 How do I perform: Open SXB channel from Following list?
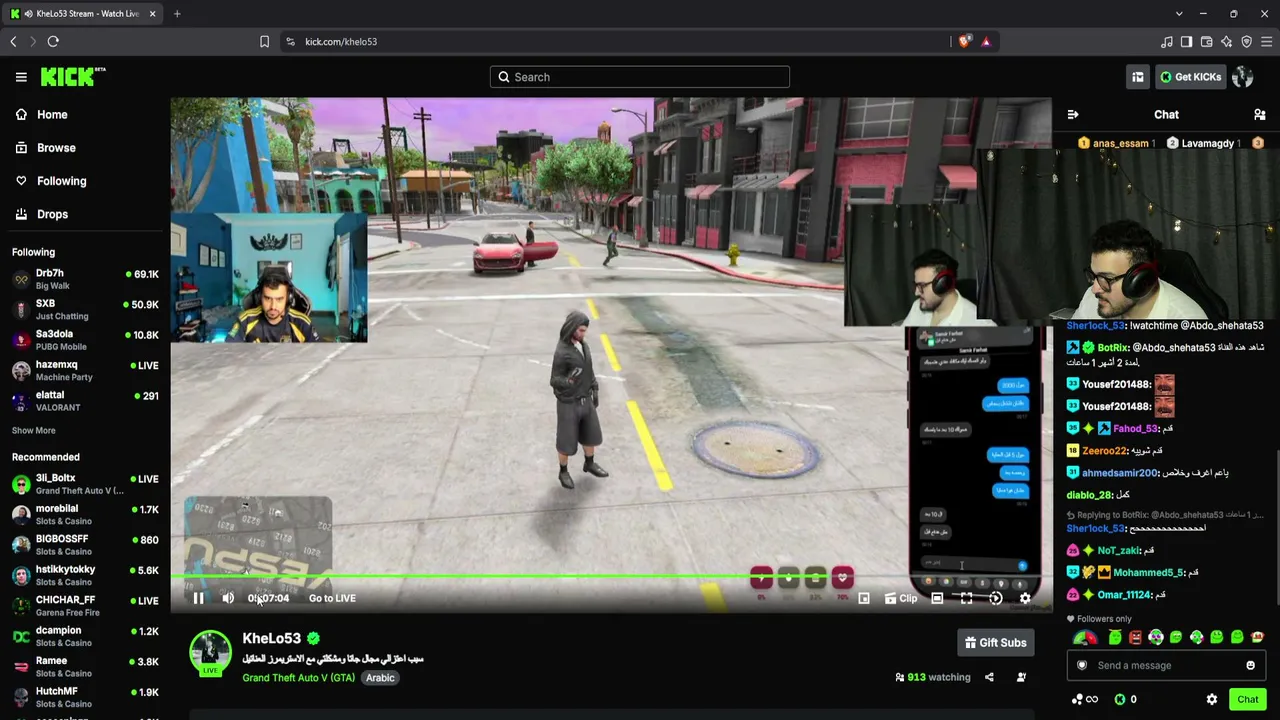[x=85, y=309]
